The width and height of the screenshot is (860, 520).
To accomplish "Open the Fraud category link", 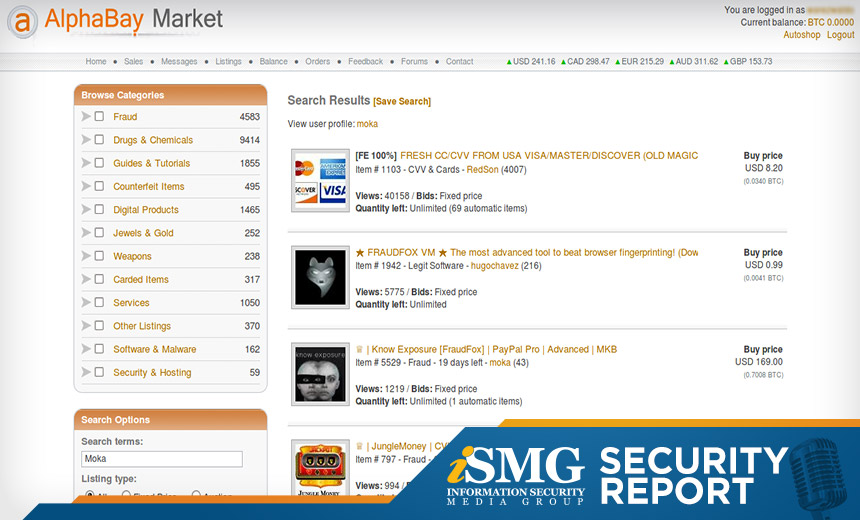I will pyautogui.click(x=125, y=117).
